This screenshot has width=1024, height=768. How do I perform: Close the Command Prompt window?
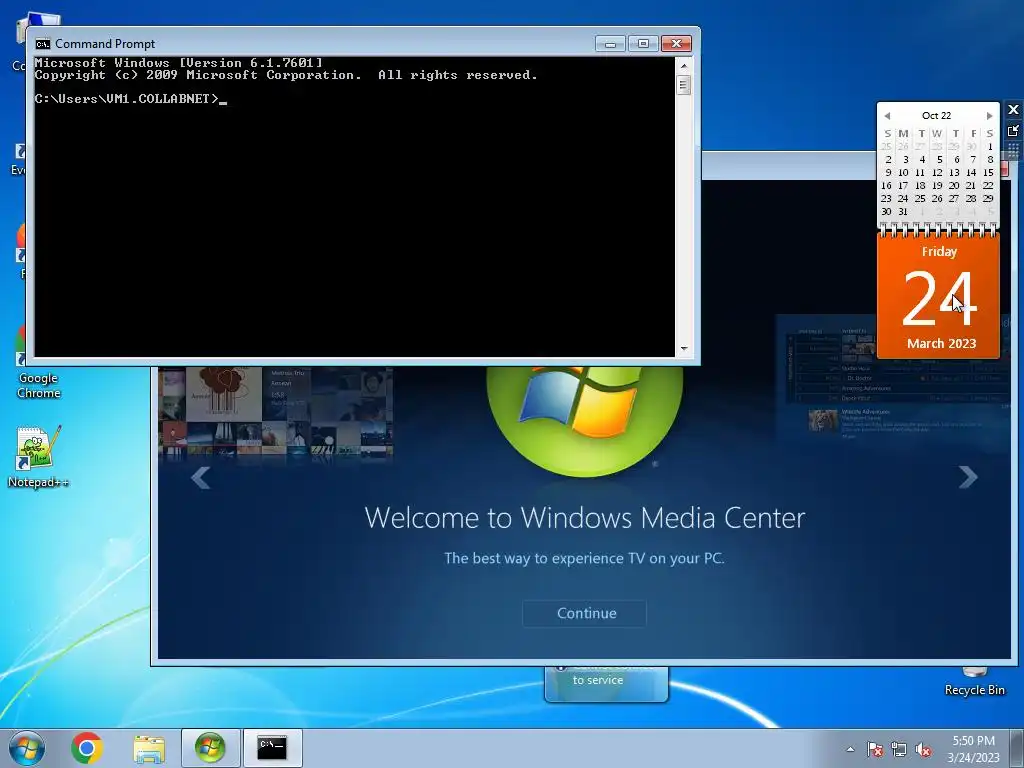(677, 44)
